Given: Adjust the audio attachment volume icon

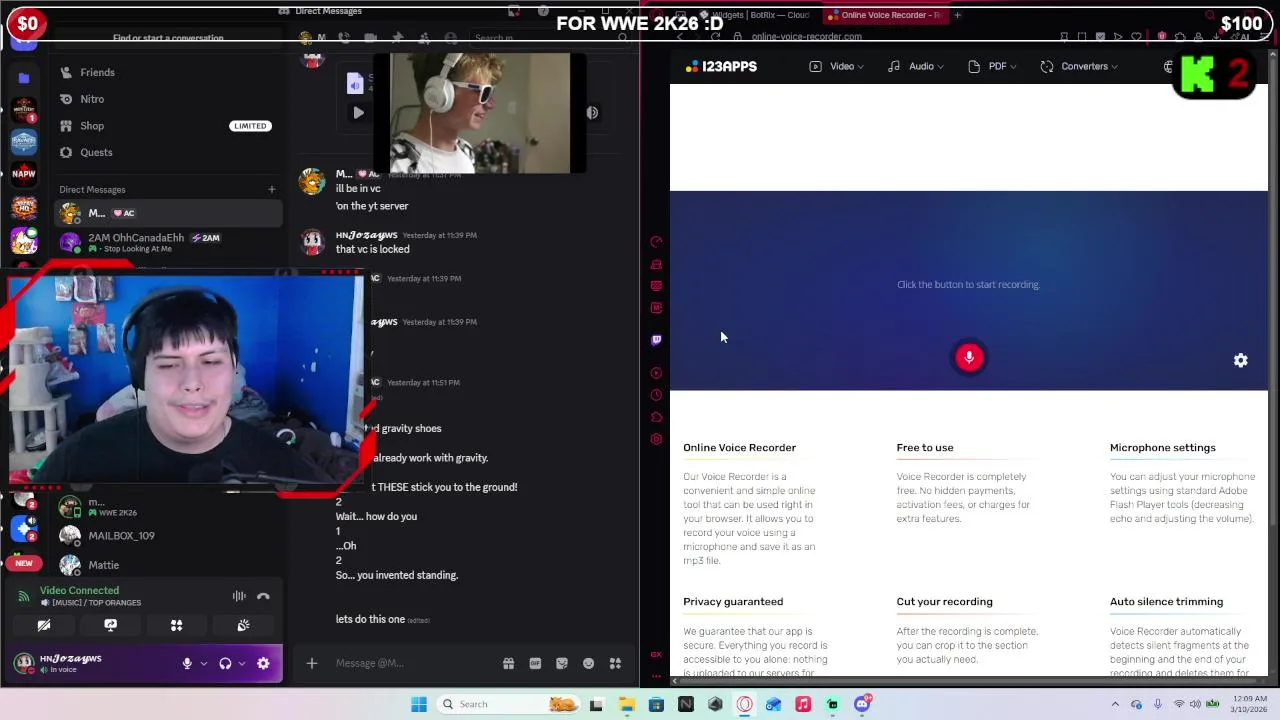Looking at the screenshot, I should click(x=592, y=113).
